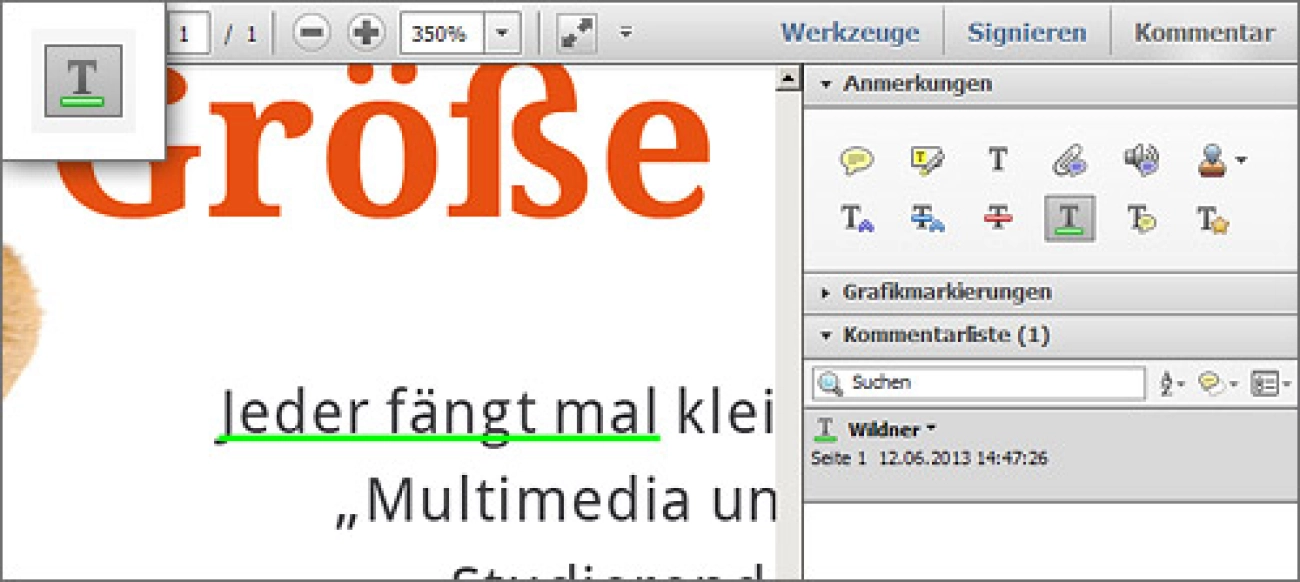The height and width of the screenshot is (582, 1300).
Task: Select the attach file annotation tool
Action: click(x=1070, y=160)
